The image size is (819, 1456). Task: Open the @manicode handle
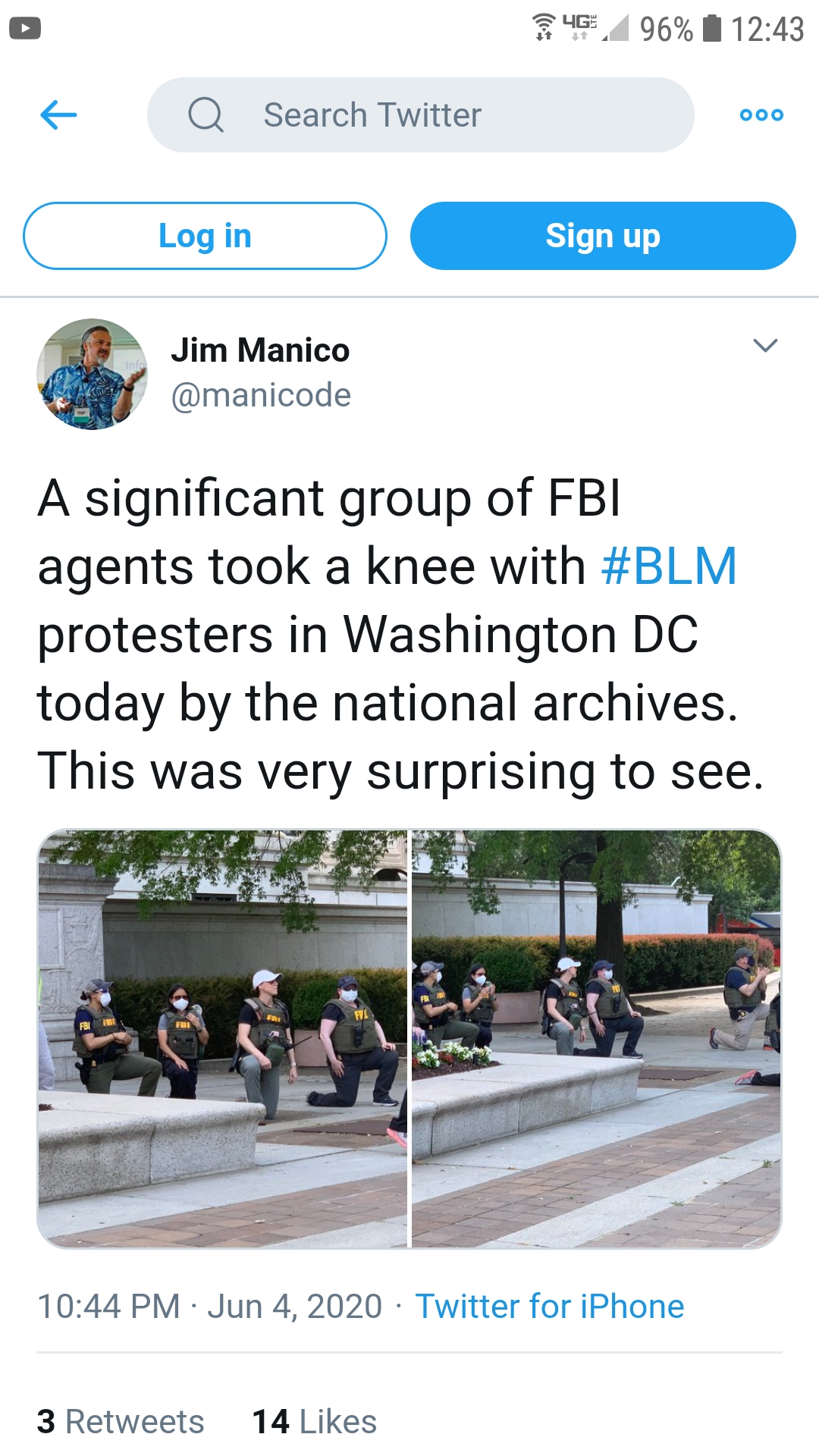click(x=261, y=395)
